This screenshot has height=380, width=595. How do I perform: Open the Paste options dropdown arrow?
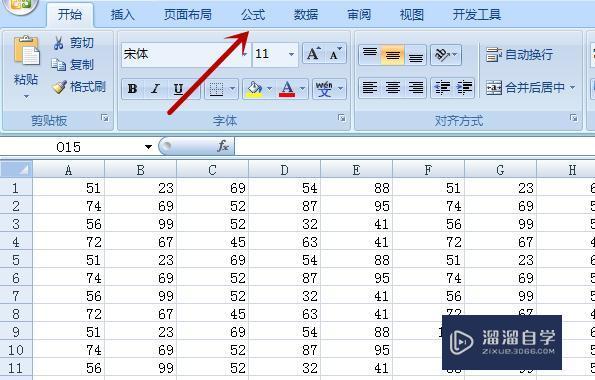[x=26, y=96]
